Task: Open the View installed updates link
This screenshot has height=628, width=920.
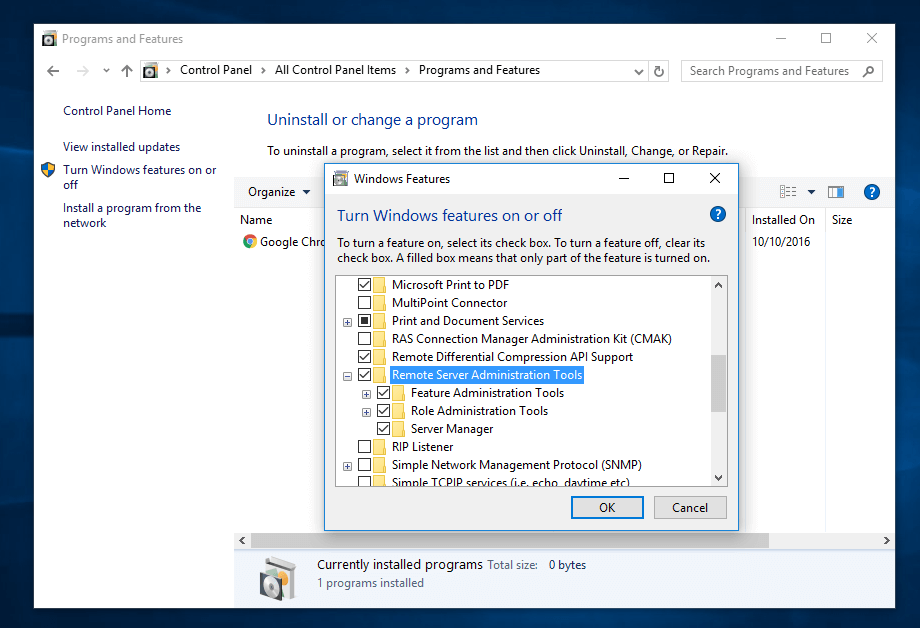Action: click(x=121, y=146)
